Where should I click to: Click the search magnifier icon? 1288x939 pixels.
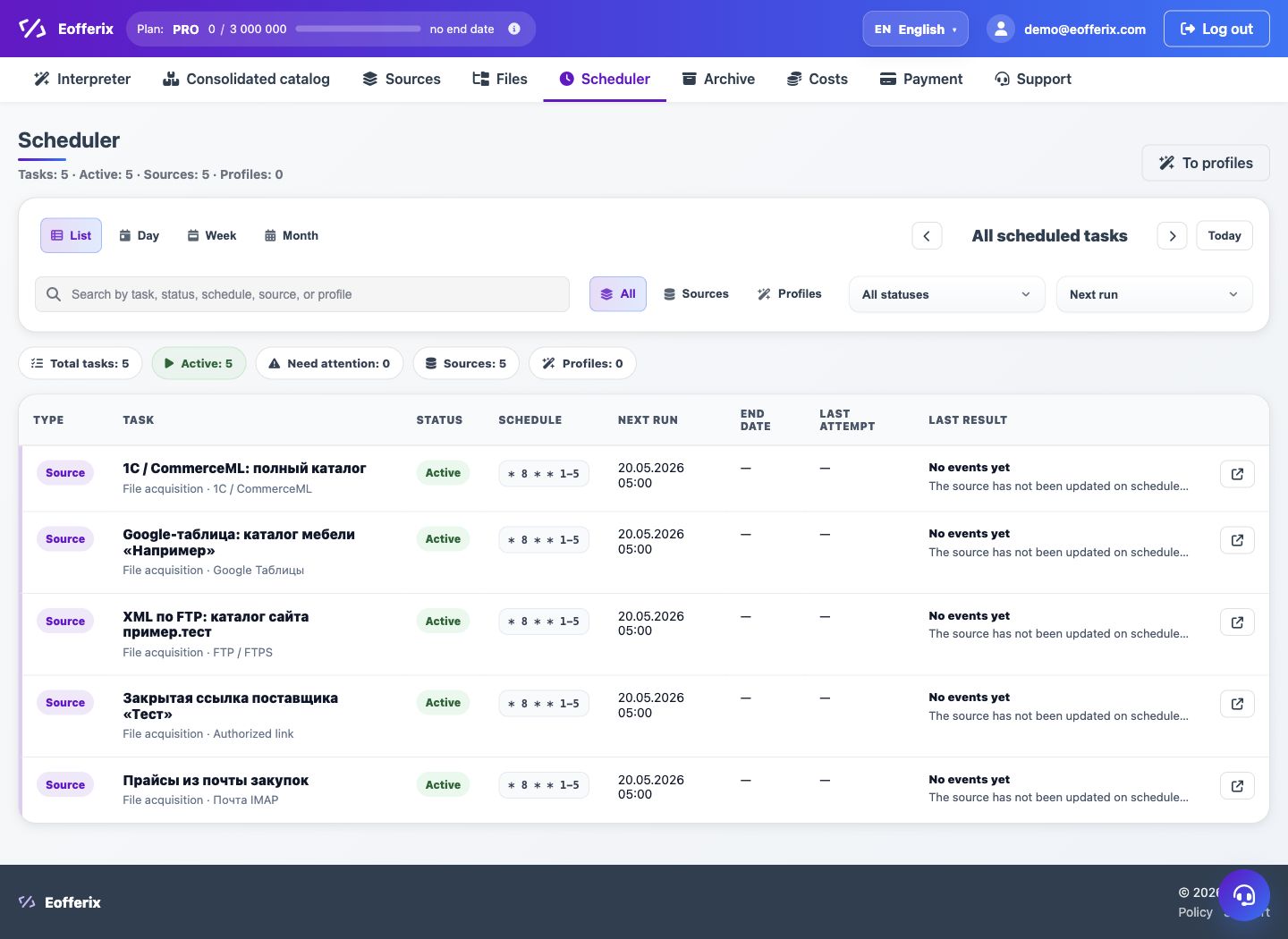tap(54, 294)
